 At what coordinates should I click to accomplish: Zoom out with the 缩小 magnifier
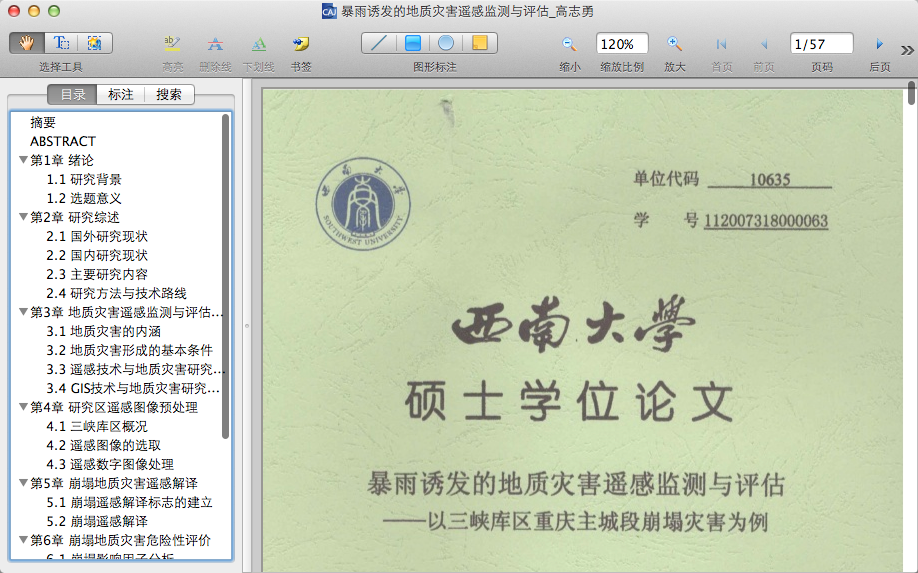coord(569,44)
